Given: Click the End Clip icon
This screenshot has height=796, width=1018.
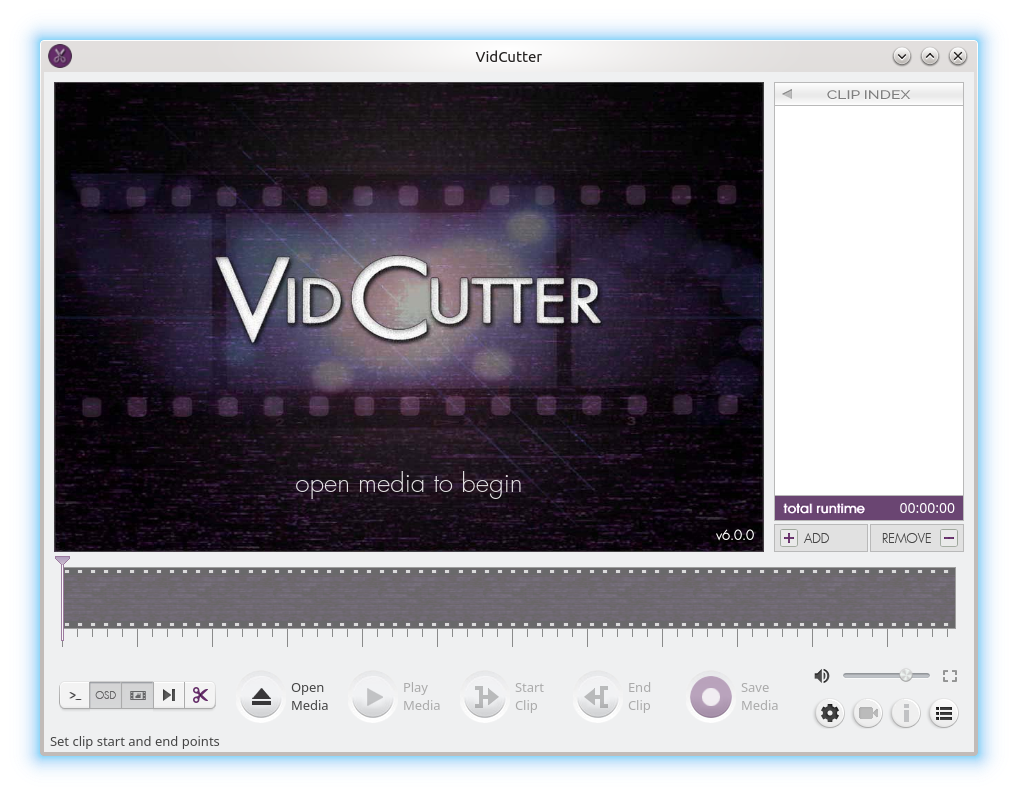Looking at the screenshot, I should click(x=597, y=697).
